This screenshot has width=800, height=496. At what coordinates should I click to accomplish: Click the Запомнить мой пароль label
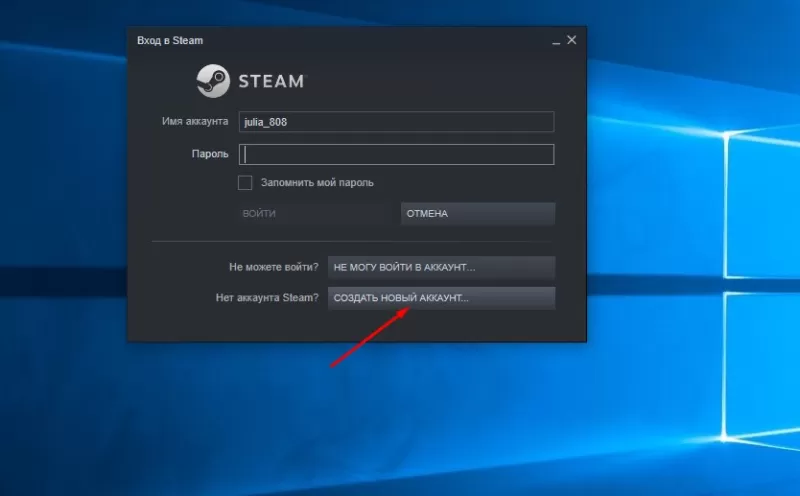click(317, 183)
